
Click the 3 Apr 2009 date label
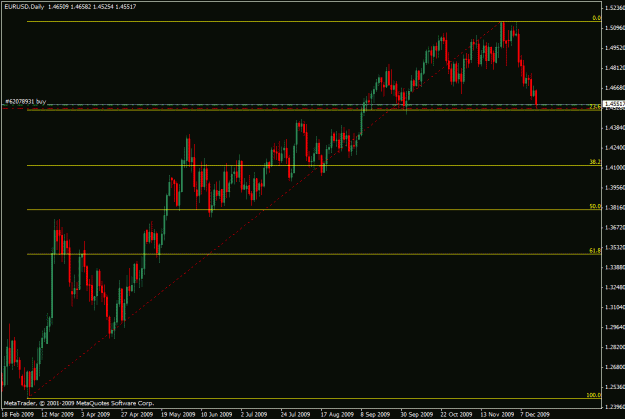point(96,415)
